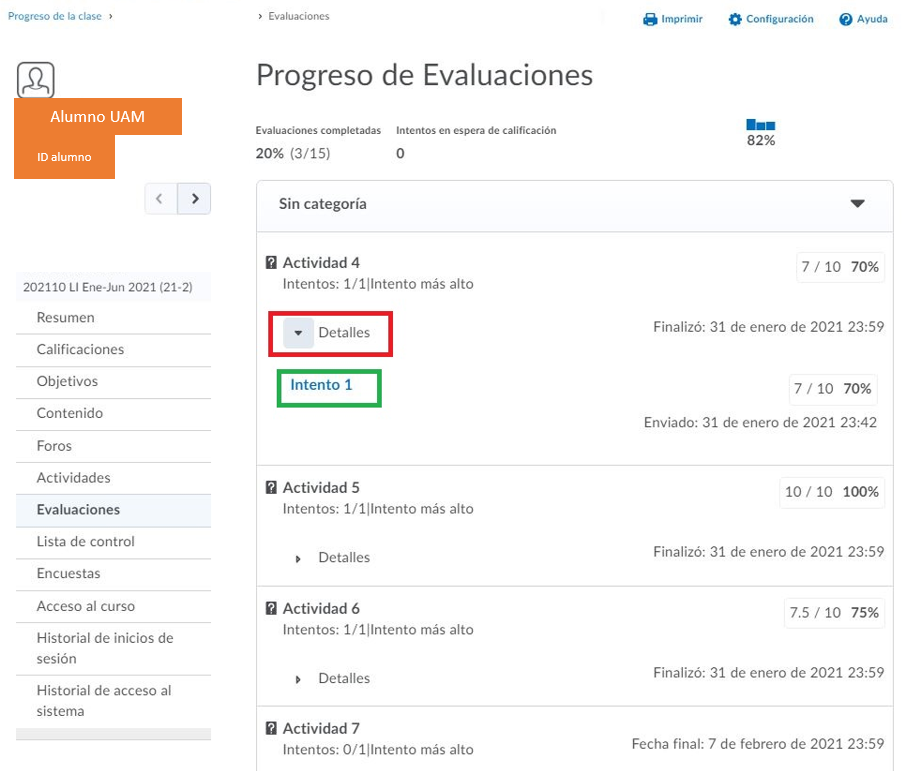Collapse the Sin categoría section arrow
The width and height of the screenshot is (909, 771).
[857, 204]
